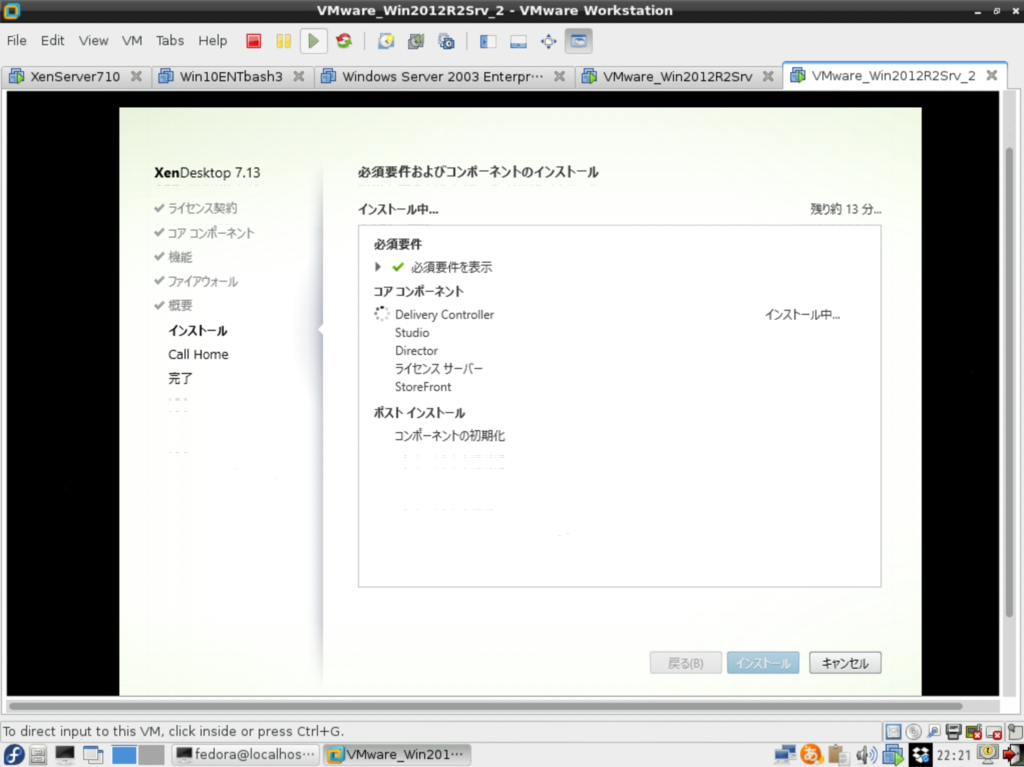The width and height of the screenshot is (1024, 767).
Task: Close the XenServer710 tab
Action: click(136, 76)
